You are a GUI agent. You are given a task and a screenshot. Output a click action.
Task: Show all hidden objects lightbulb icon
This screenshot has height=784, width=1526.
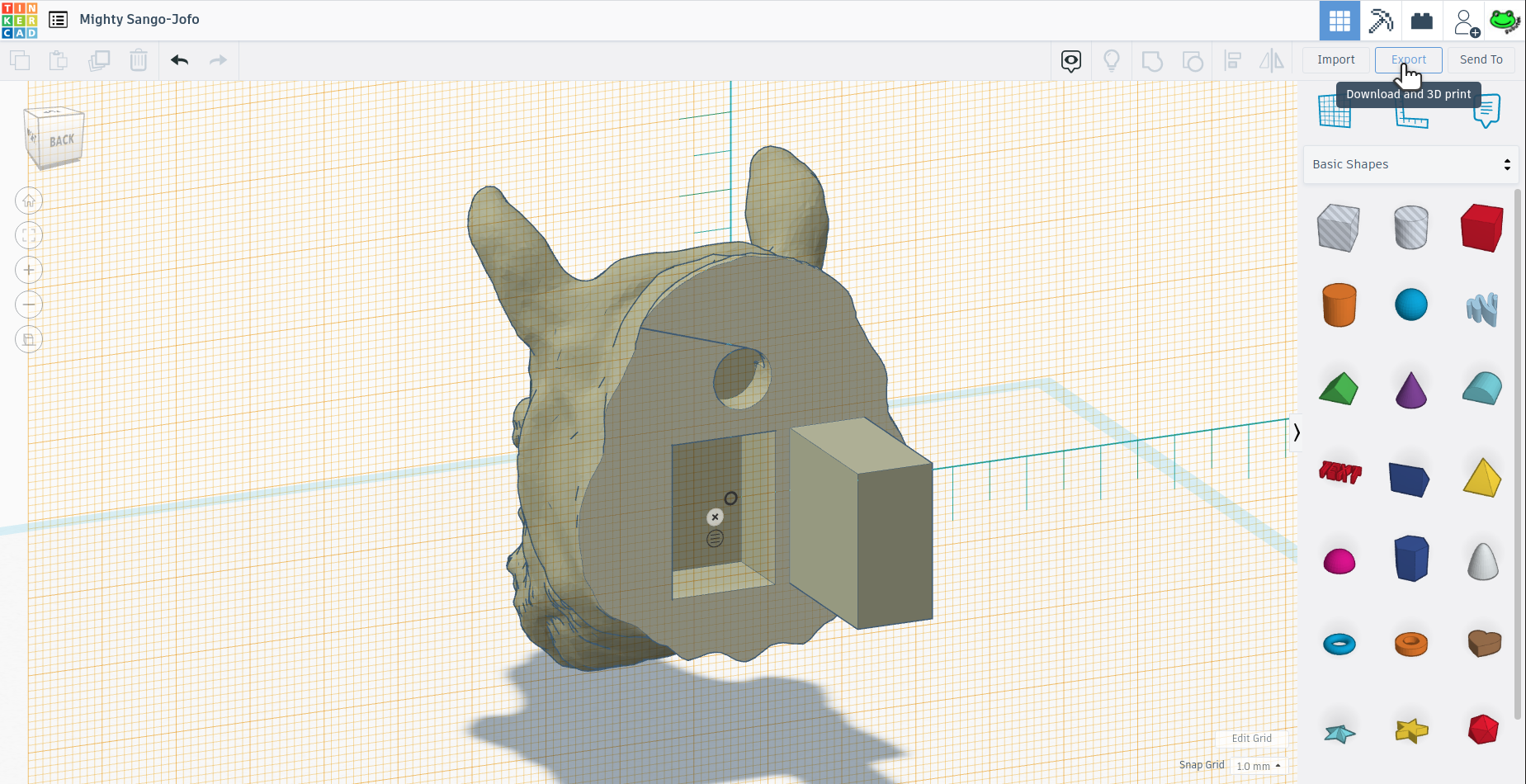click(x=1112, y=60)
